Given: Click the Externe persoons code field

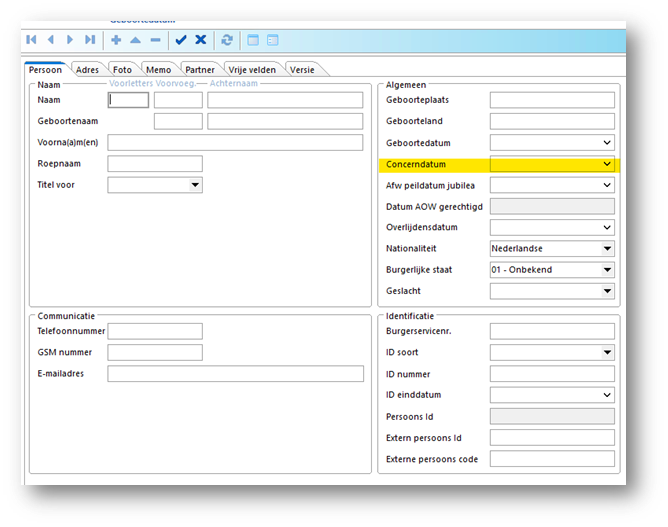Looking at the screenshot, I should 552,459.
